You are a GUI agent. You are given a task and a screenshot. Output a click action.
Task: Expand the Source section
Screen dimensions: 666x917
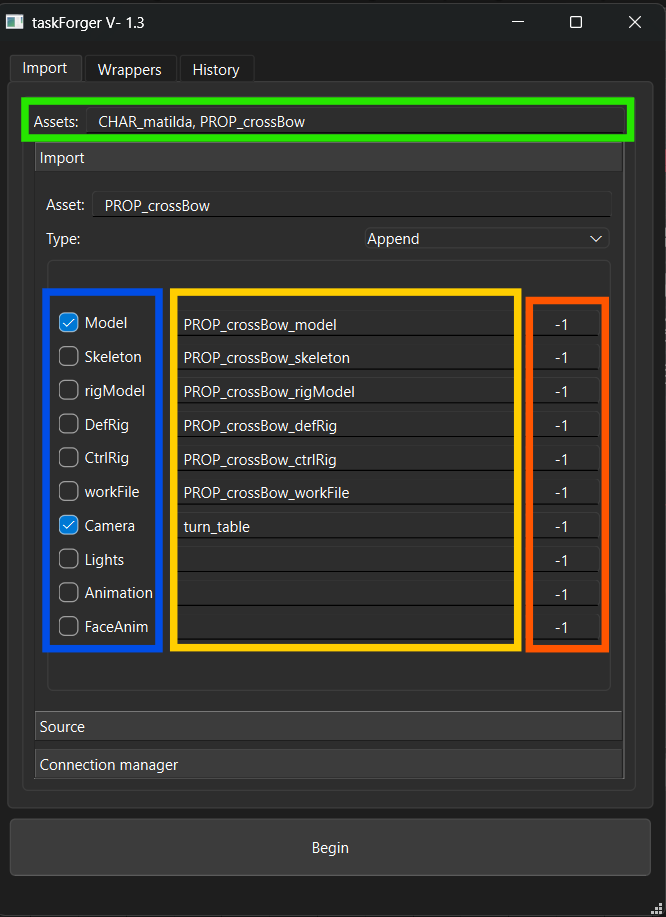point(328,727)
